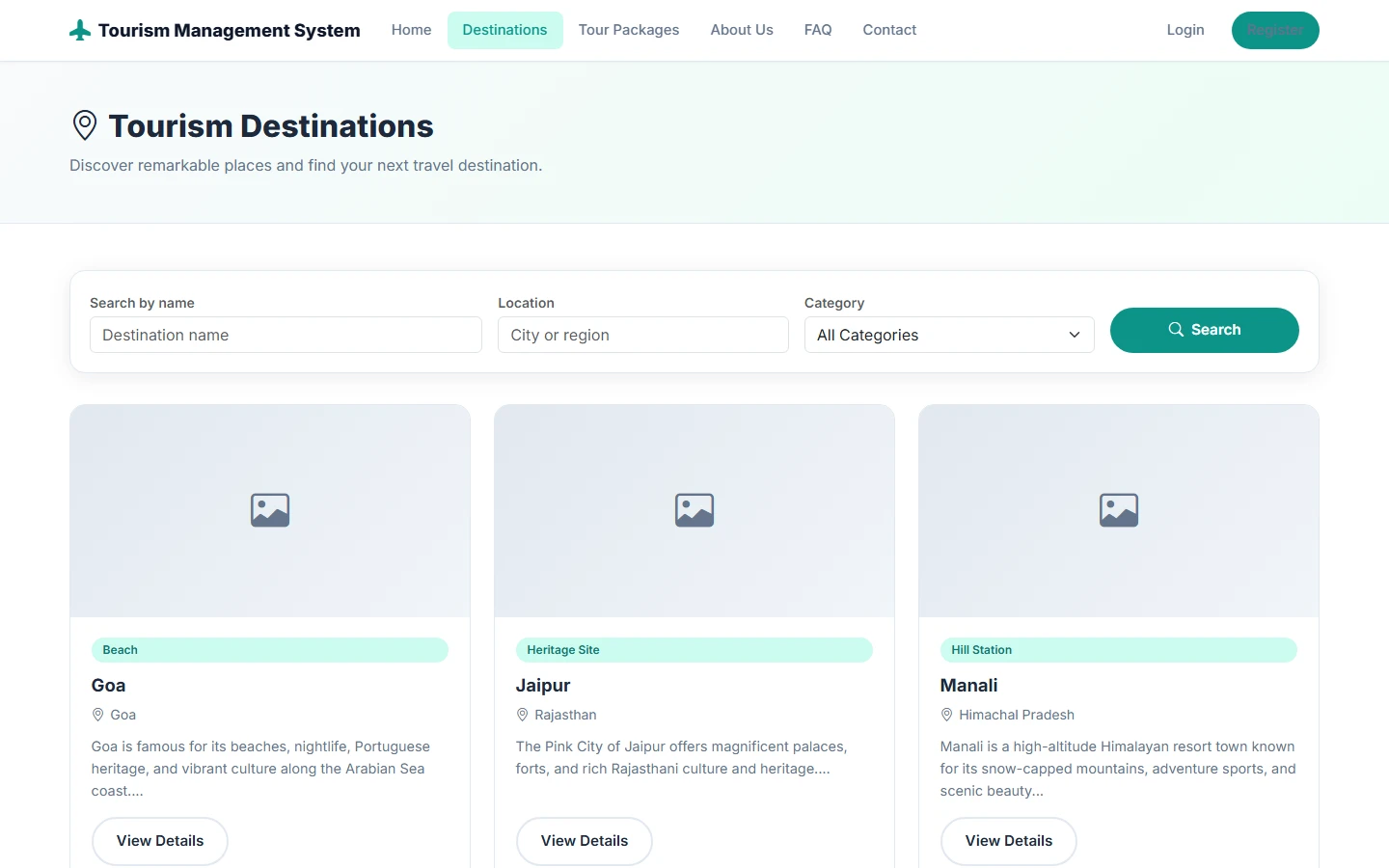The height and width of the screenshot is (868, 1389).
Task: Click the Search by name label
Action: (x=142, y=303)
